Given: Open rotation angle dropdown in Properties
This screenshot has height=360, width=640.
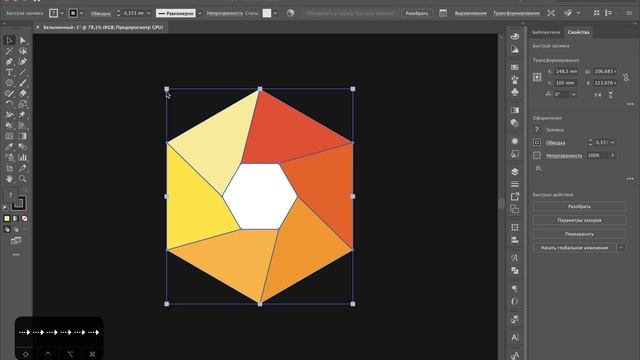Looking at the screenshot, I should coord(573,95).
